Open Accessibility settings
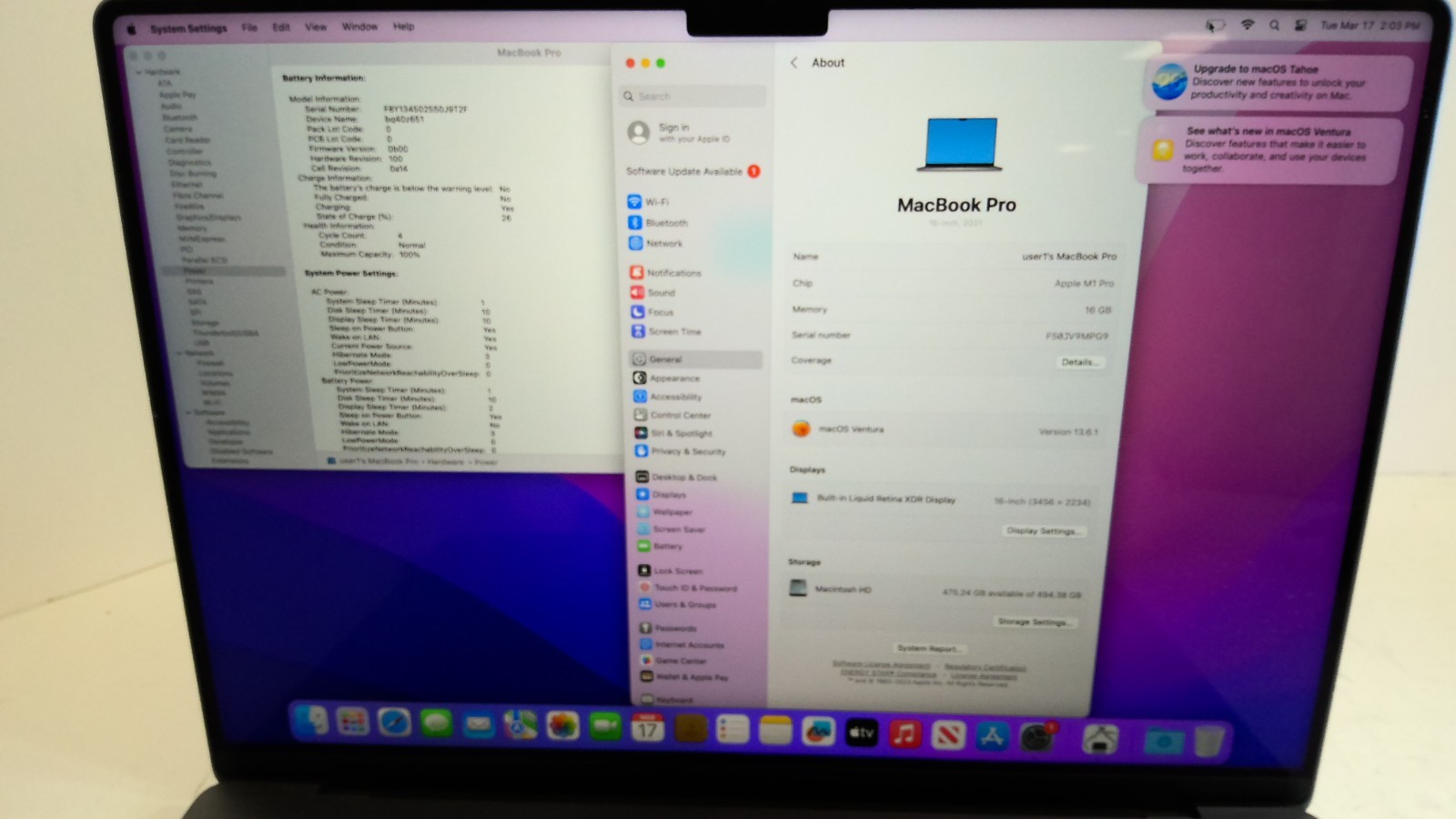 [667, 397]
